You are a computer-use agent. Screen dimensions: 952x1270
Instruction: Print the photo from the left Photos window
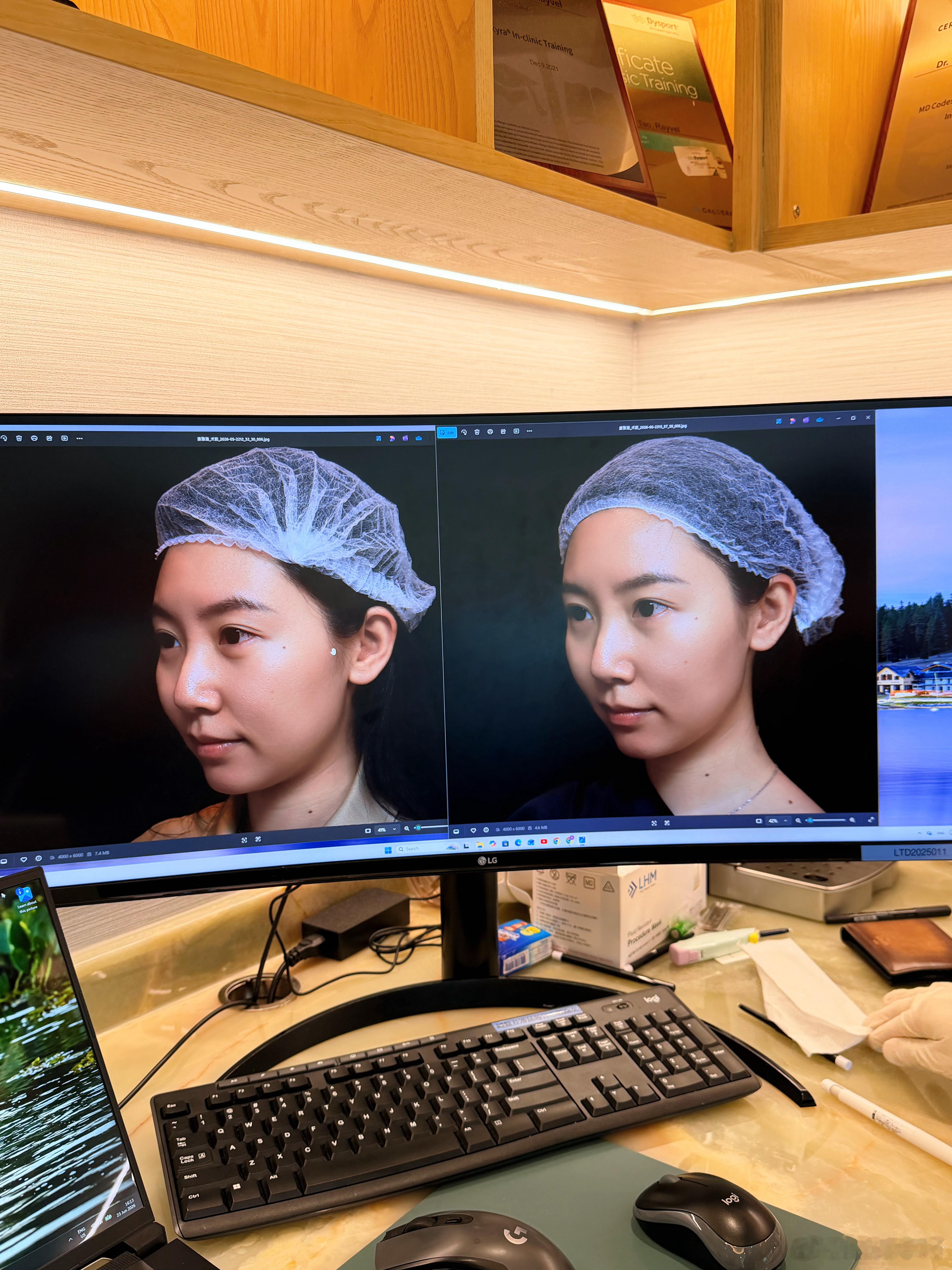tap(34, 438)
